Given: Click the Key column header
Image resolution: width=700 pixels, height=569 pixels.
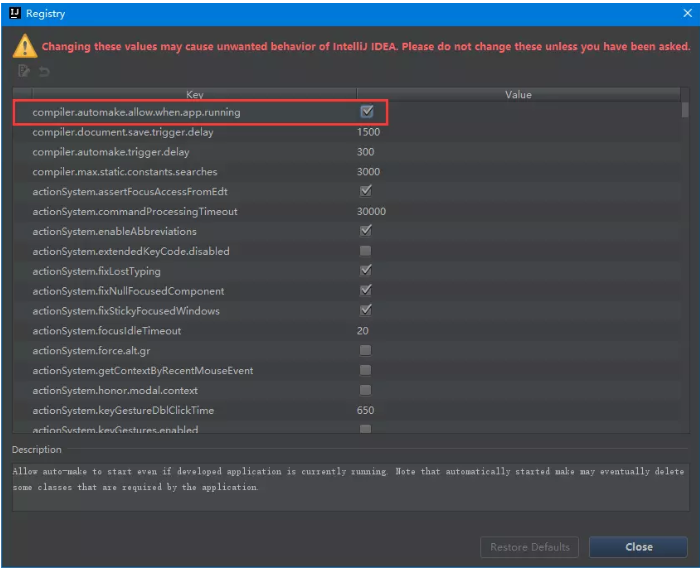Looking at the screenshot, I should pos(194,94).
